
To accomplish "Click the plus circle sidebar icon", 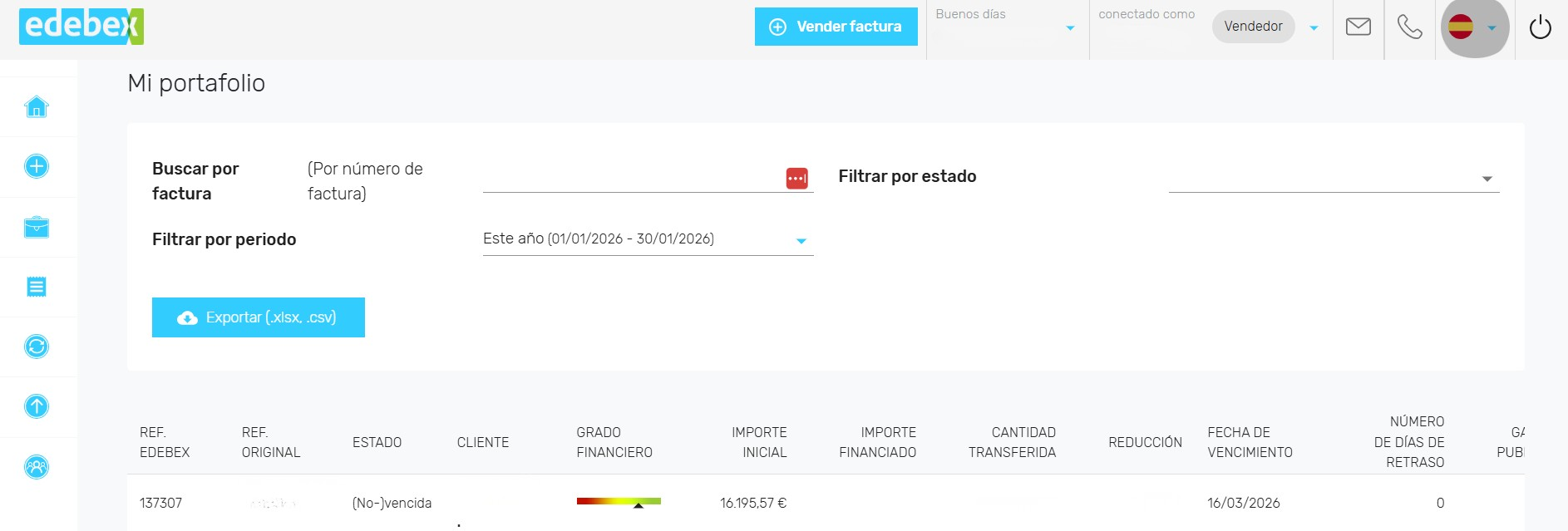I will click(x=37, y=166).
